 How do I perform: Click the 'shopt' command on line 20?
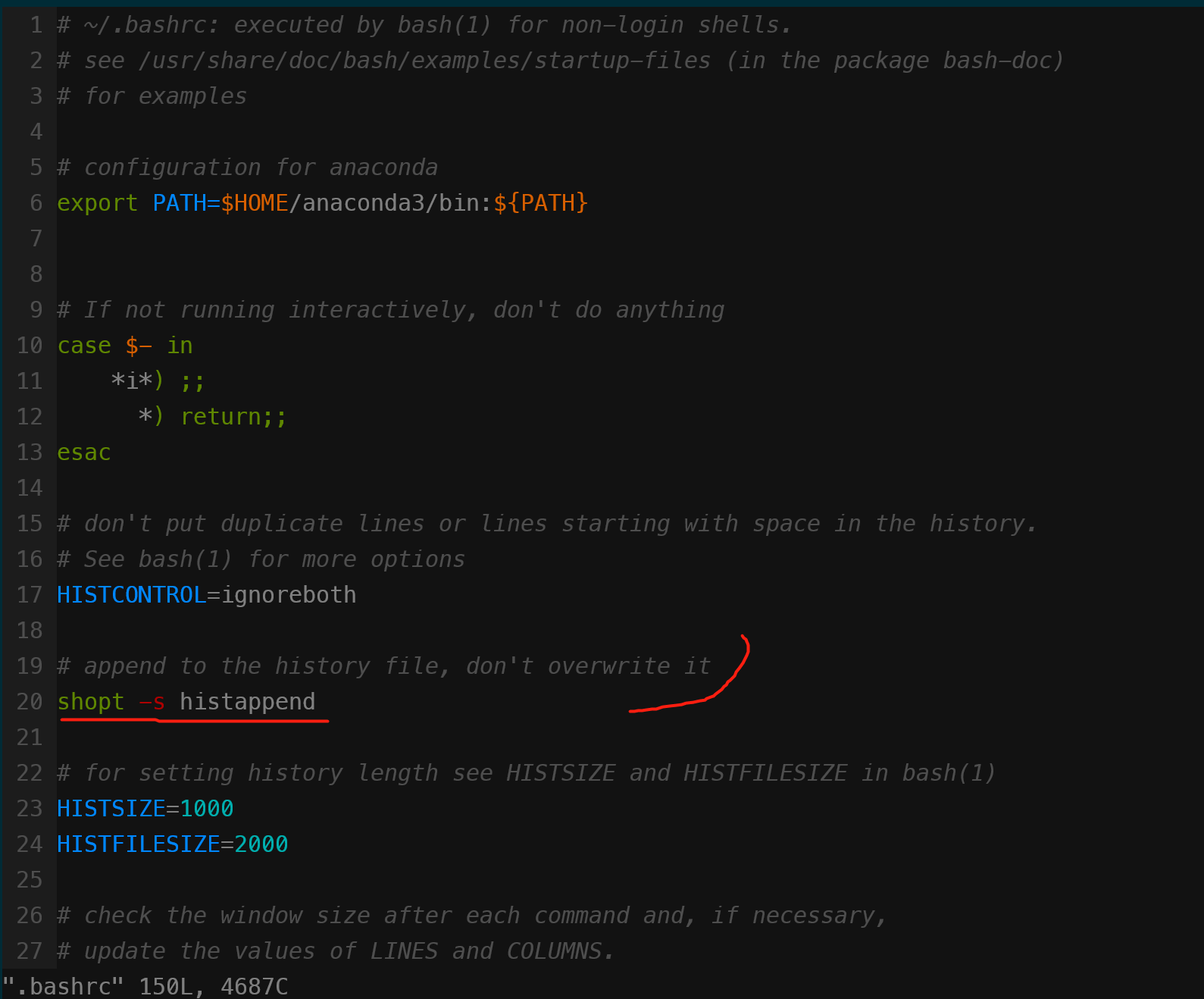pyautogui.click(x=91, y=702)
